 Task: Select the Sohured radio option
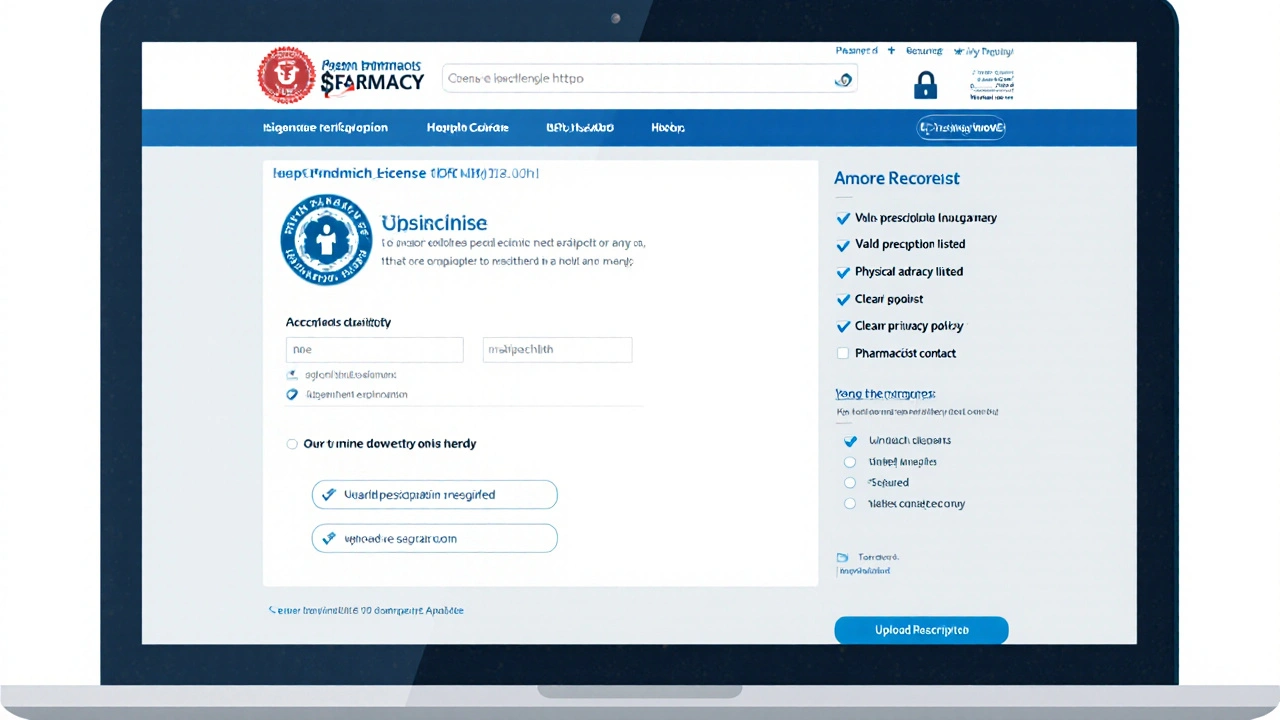click(850, 483)
